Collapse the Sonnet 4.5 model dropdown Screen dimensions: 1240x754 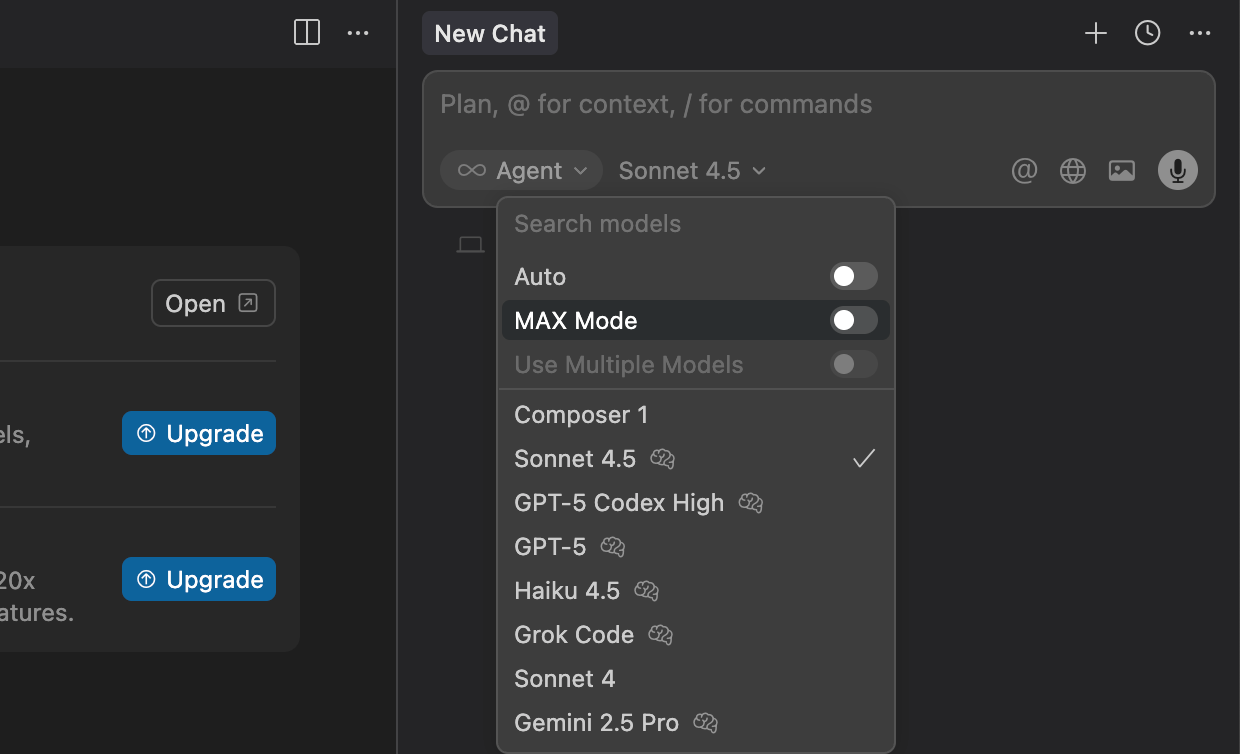point(692,171)
